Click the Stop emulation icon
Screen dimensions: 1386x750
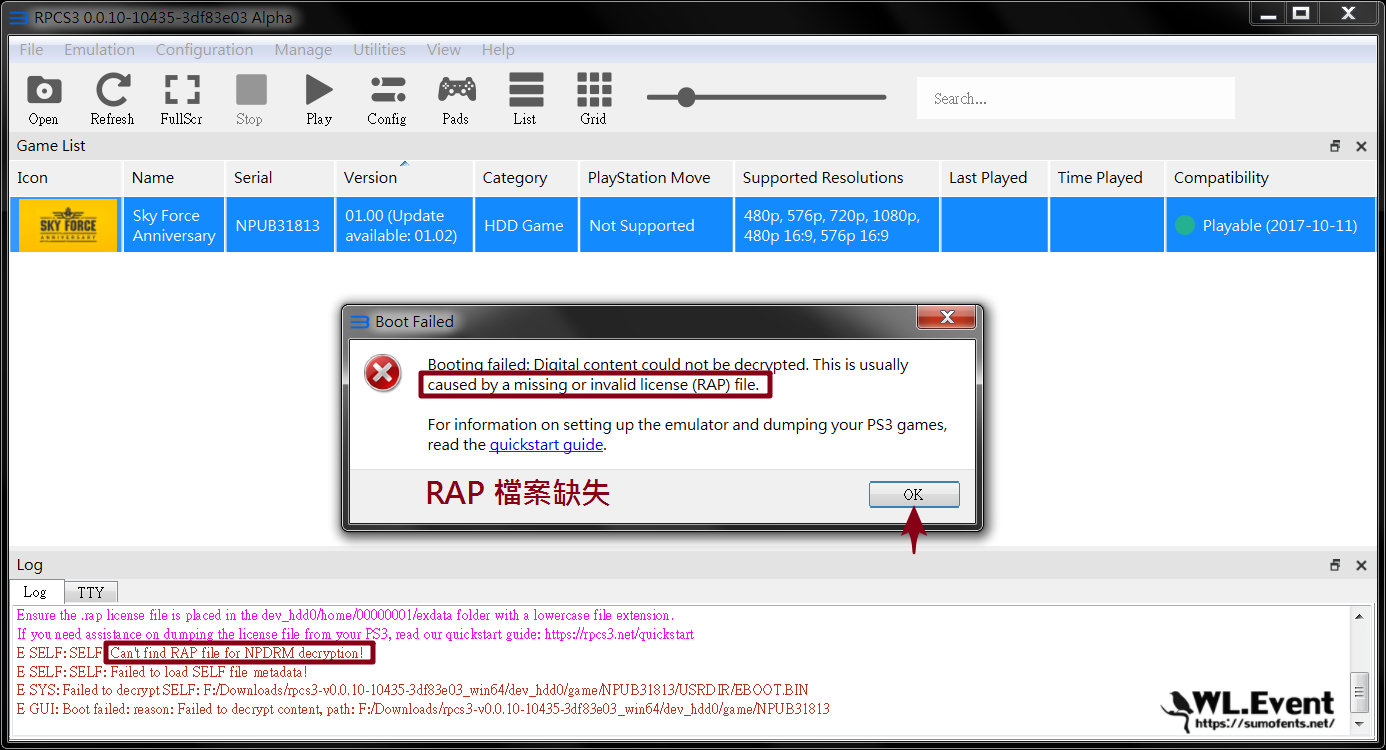pyautogui.click(x=250, y=99)
